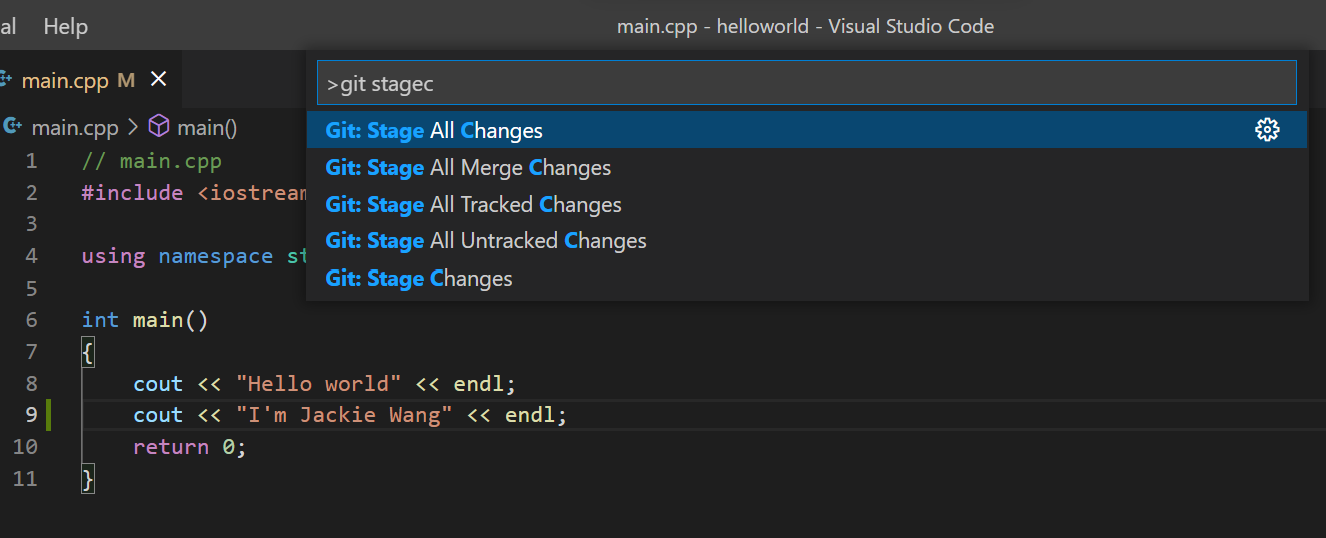Click the main() symbol cube icon in breadcrumbs
The image size is (1326, 538).
tap(159, 127)
